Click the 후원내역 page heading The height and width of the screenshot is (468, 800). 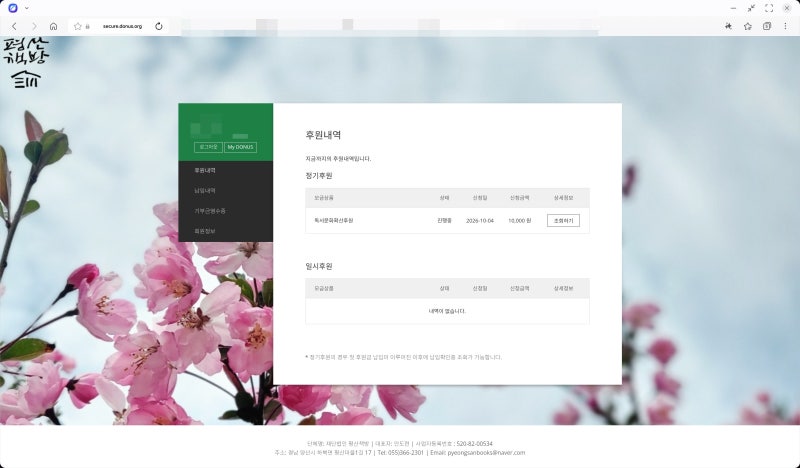323,135
